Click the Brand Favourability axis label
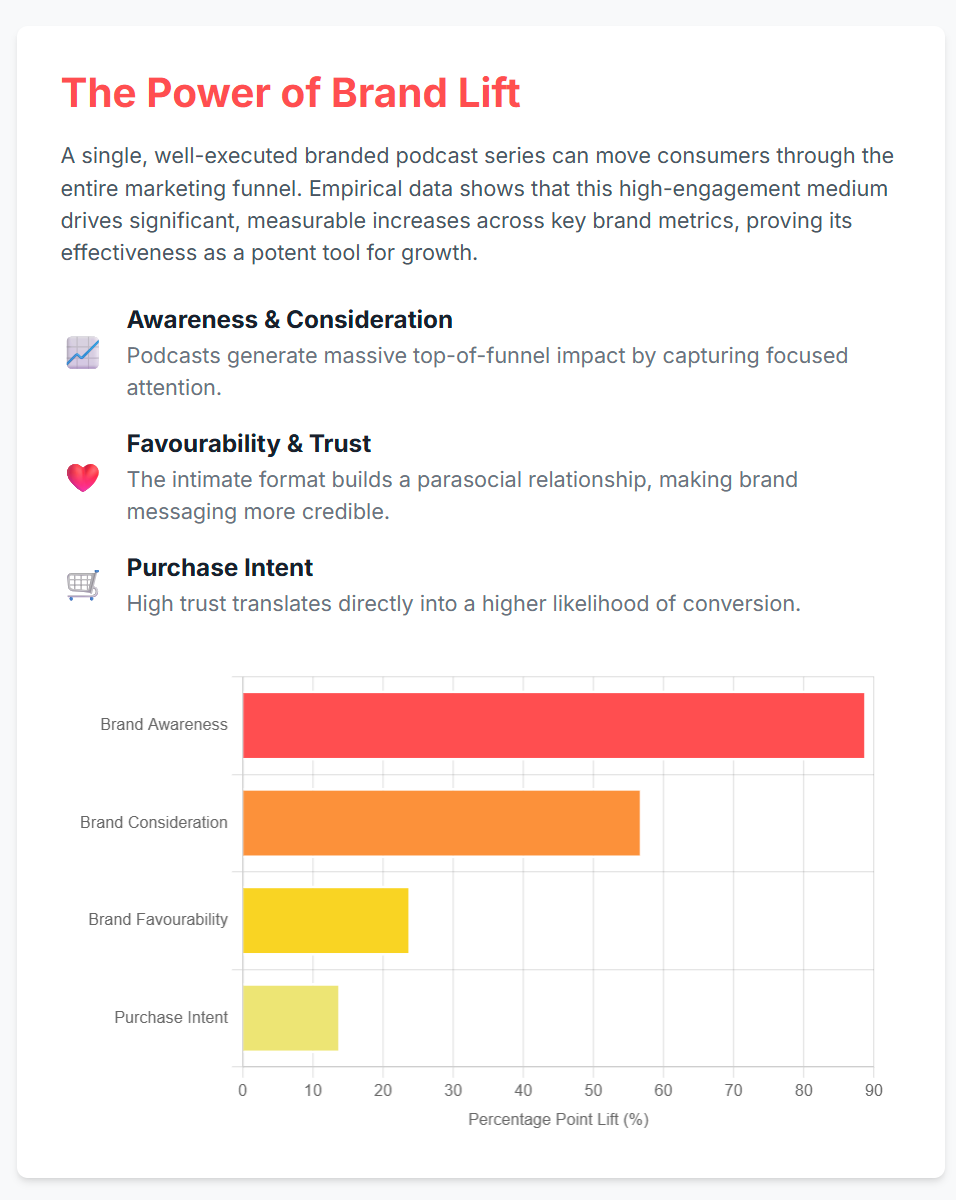The width and height of the screenshot is (956, 1200). click(x=158, y=920)
